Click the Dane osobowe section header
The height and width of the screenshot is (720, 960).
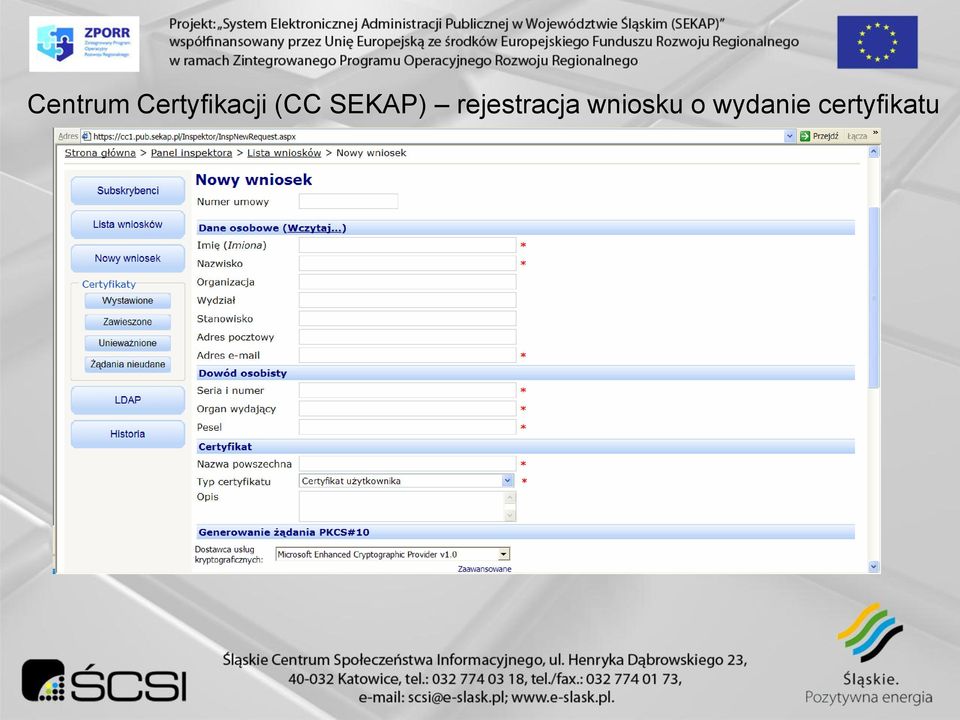tap(525, 228)
